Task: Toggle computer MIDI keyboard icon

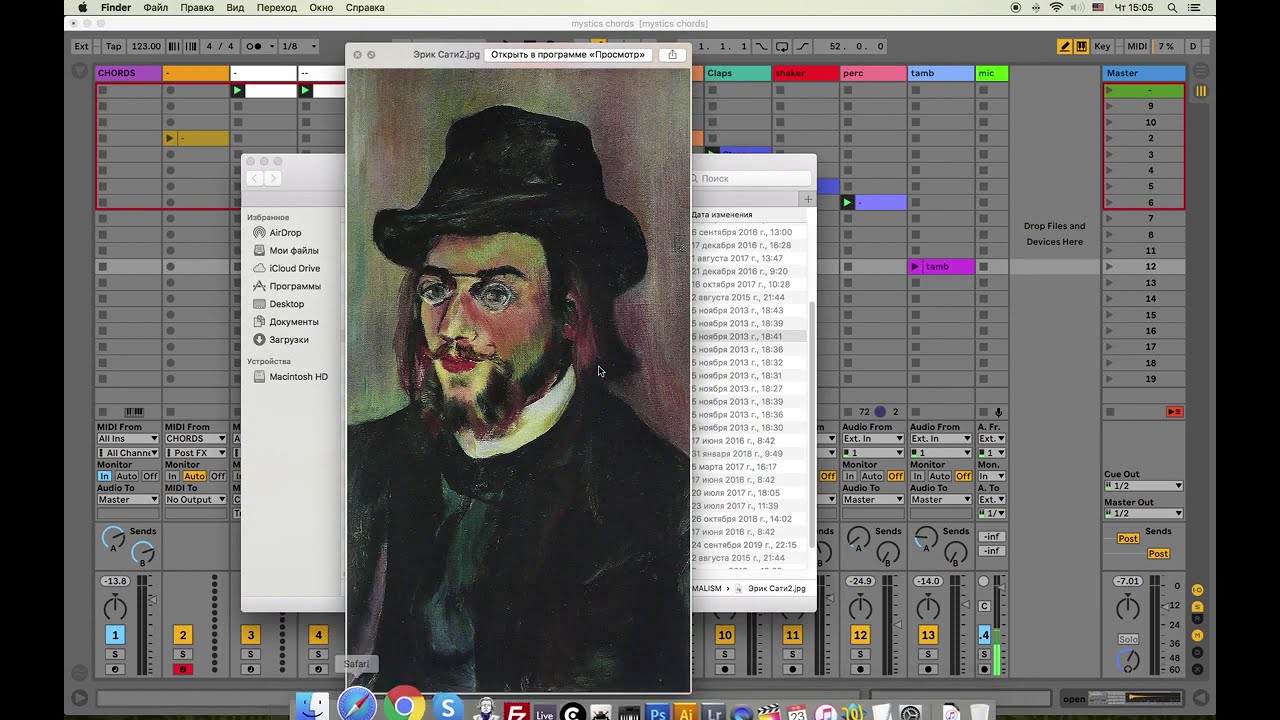Action: [1080, 46]
